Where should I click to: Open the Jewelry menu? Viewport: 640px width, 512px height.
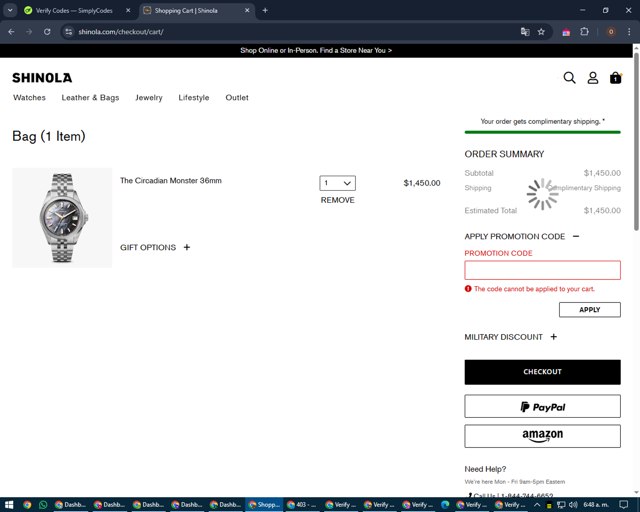point(149,98)
